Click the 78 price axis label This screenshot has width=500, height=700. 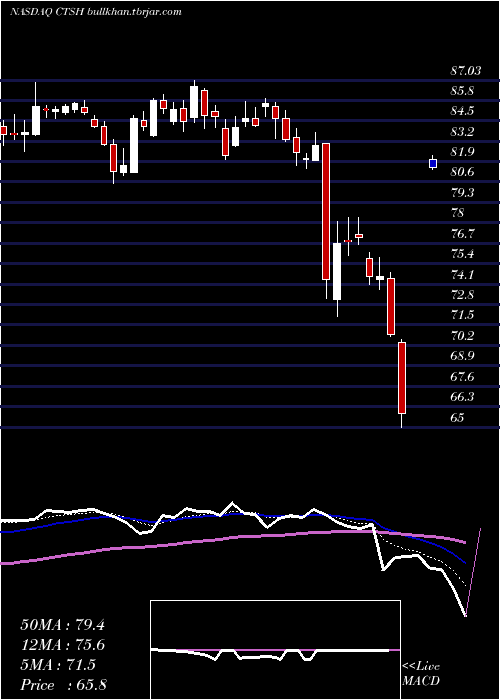pos(457,213)
